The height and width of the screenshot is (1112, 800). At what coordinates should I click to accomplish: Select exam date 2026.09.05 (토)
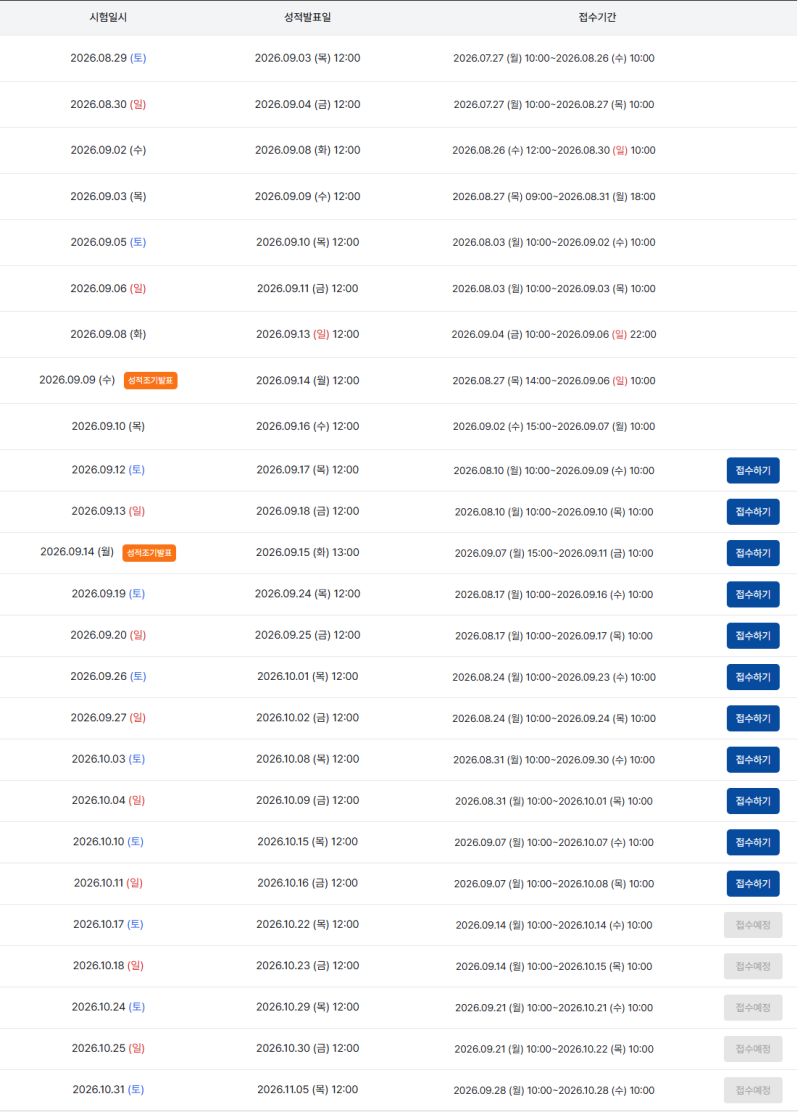tap(108, 242)
